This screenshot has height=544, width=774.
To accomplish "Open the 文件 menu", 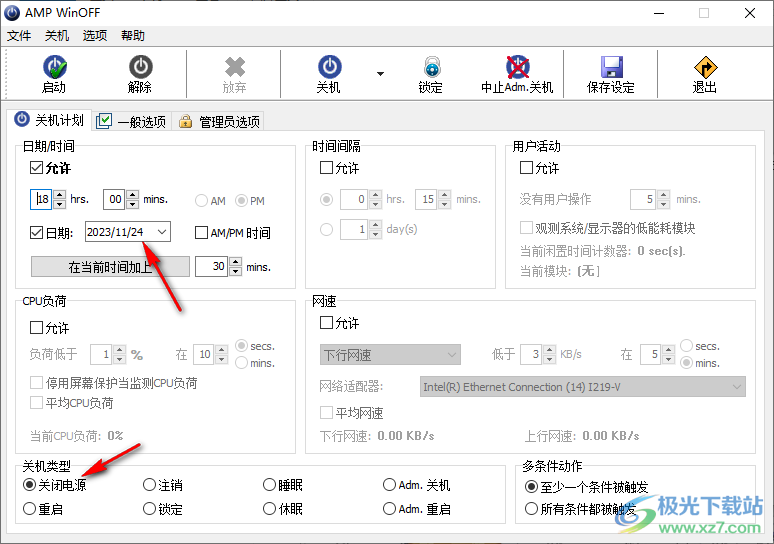I will point(19,36).
